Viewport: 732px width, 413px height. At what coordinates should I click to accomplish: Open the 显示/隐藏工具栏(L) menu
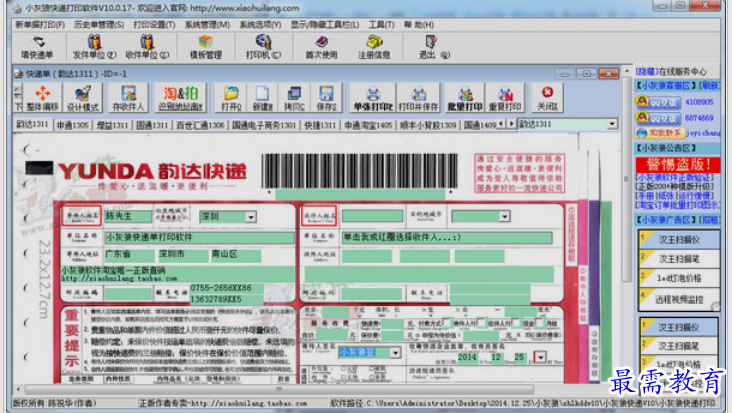point(324,25)
